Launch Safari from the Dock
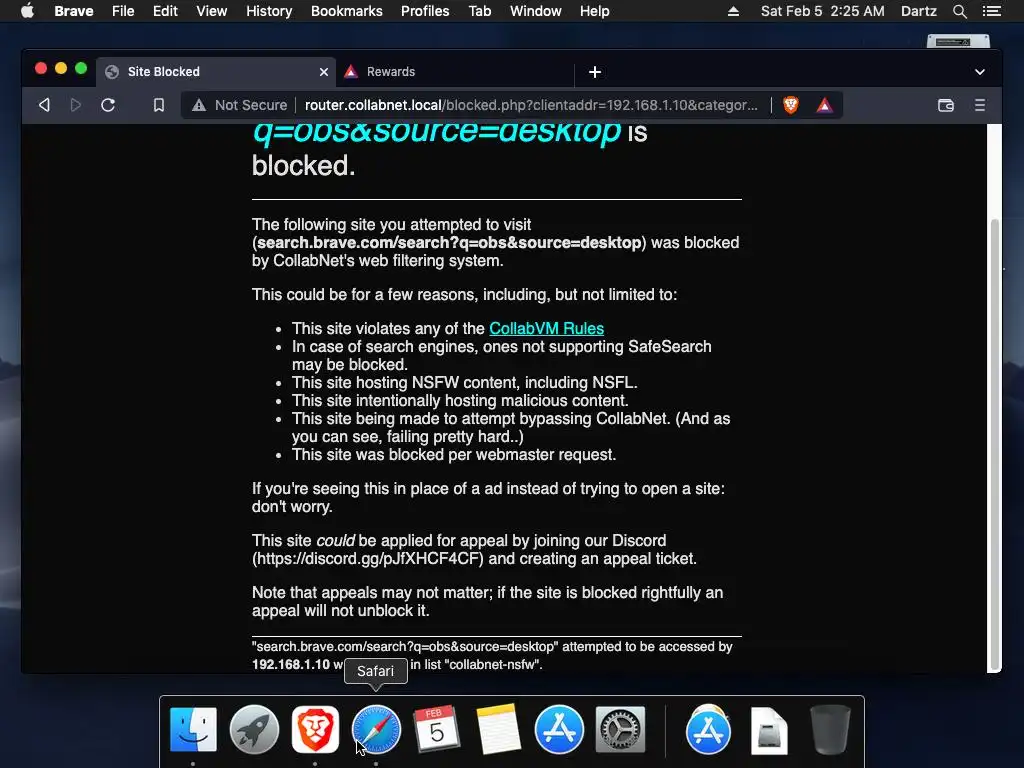 click(x=376, y=729)
